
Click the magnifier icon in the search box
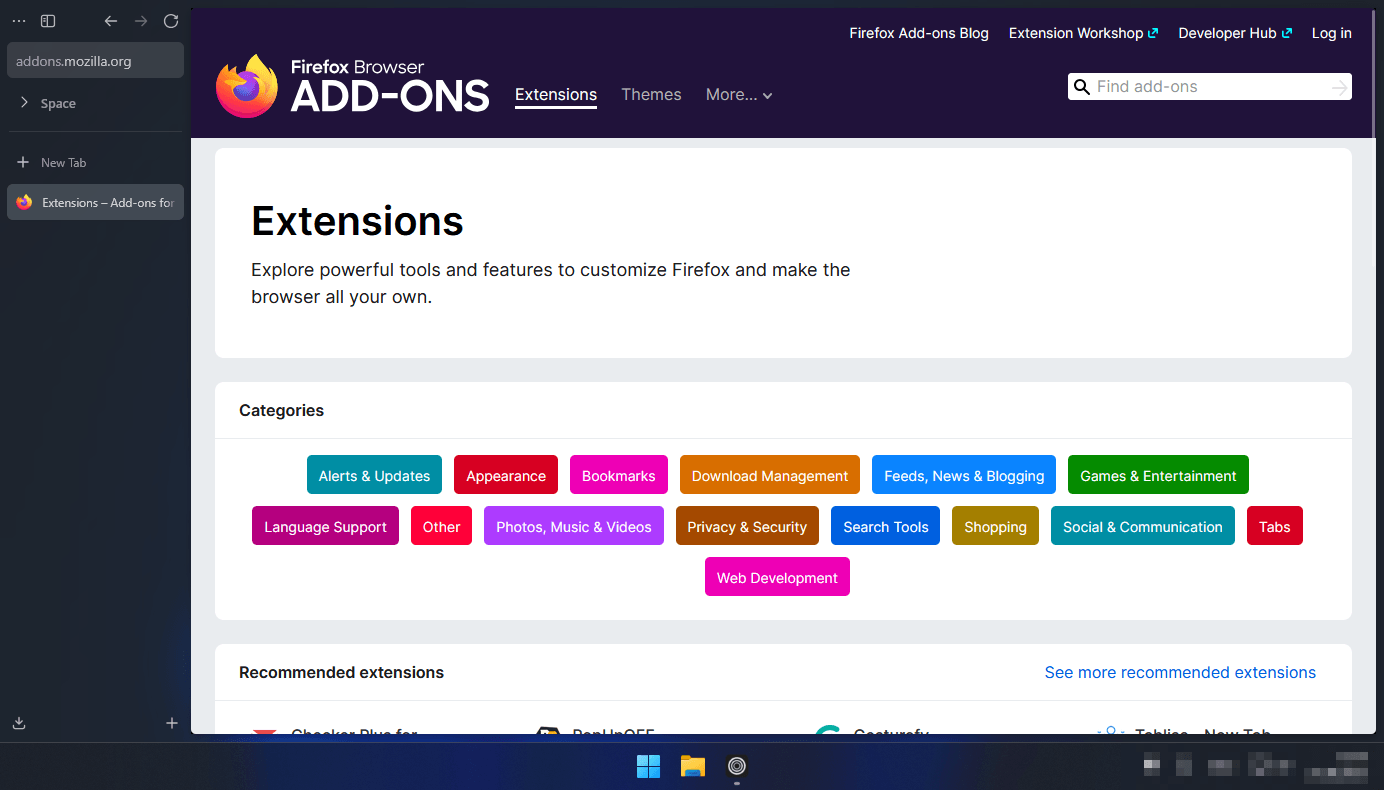pyautogui.click(x=1081, y=87)
